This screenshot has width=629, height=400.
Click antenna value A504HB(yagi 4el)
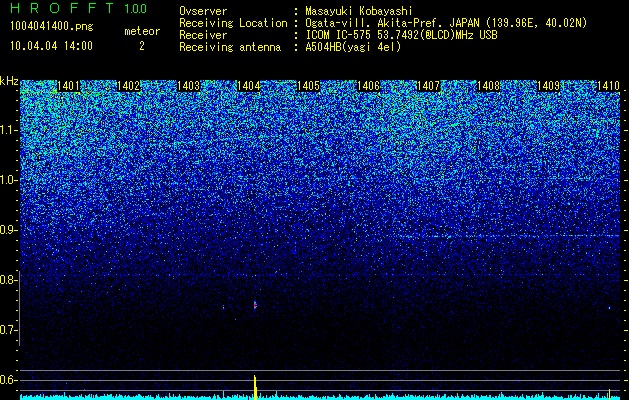tap(353, 47)
